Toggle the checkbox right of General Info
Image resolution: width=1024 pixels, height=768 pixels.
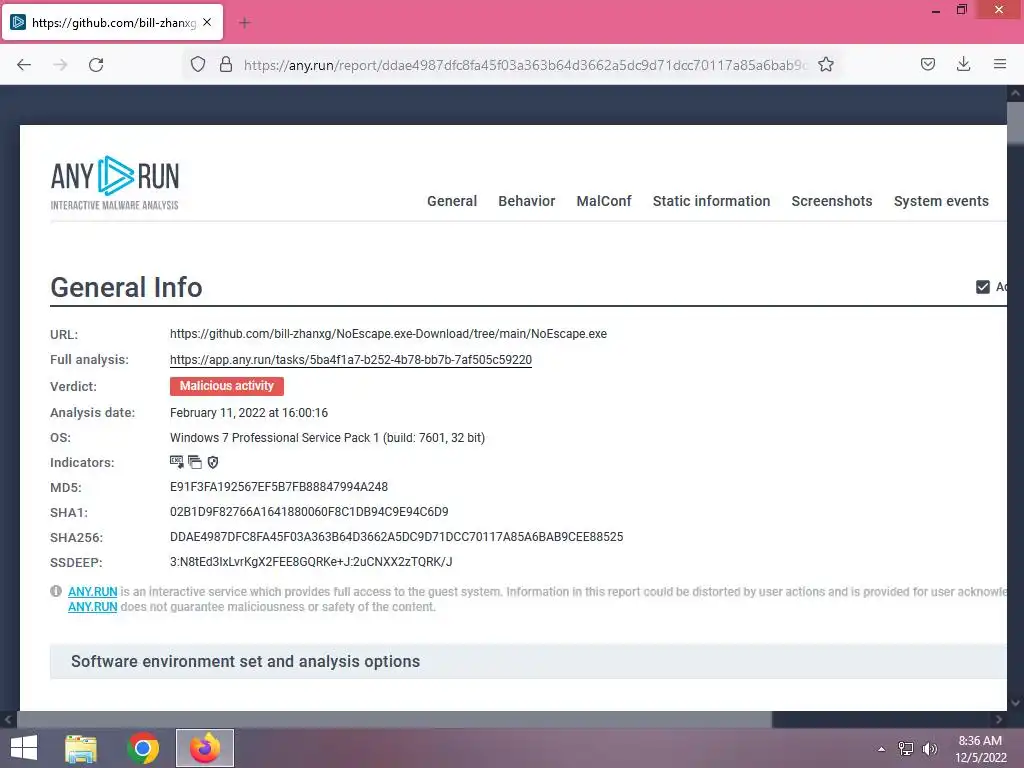coord(983,287)
